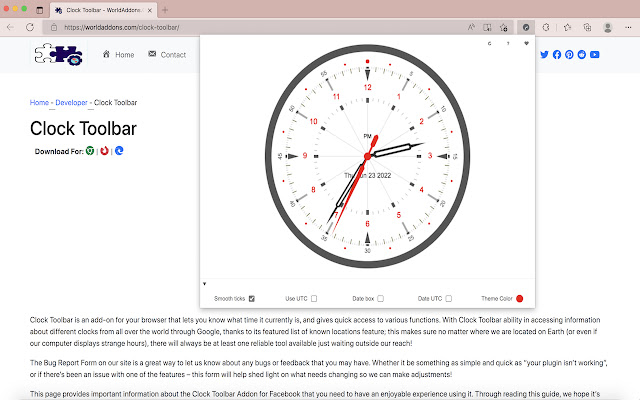Open the Reddit social icon
Viewport: 640px width, 400px height.
(582, 54)
